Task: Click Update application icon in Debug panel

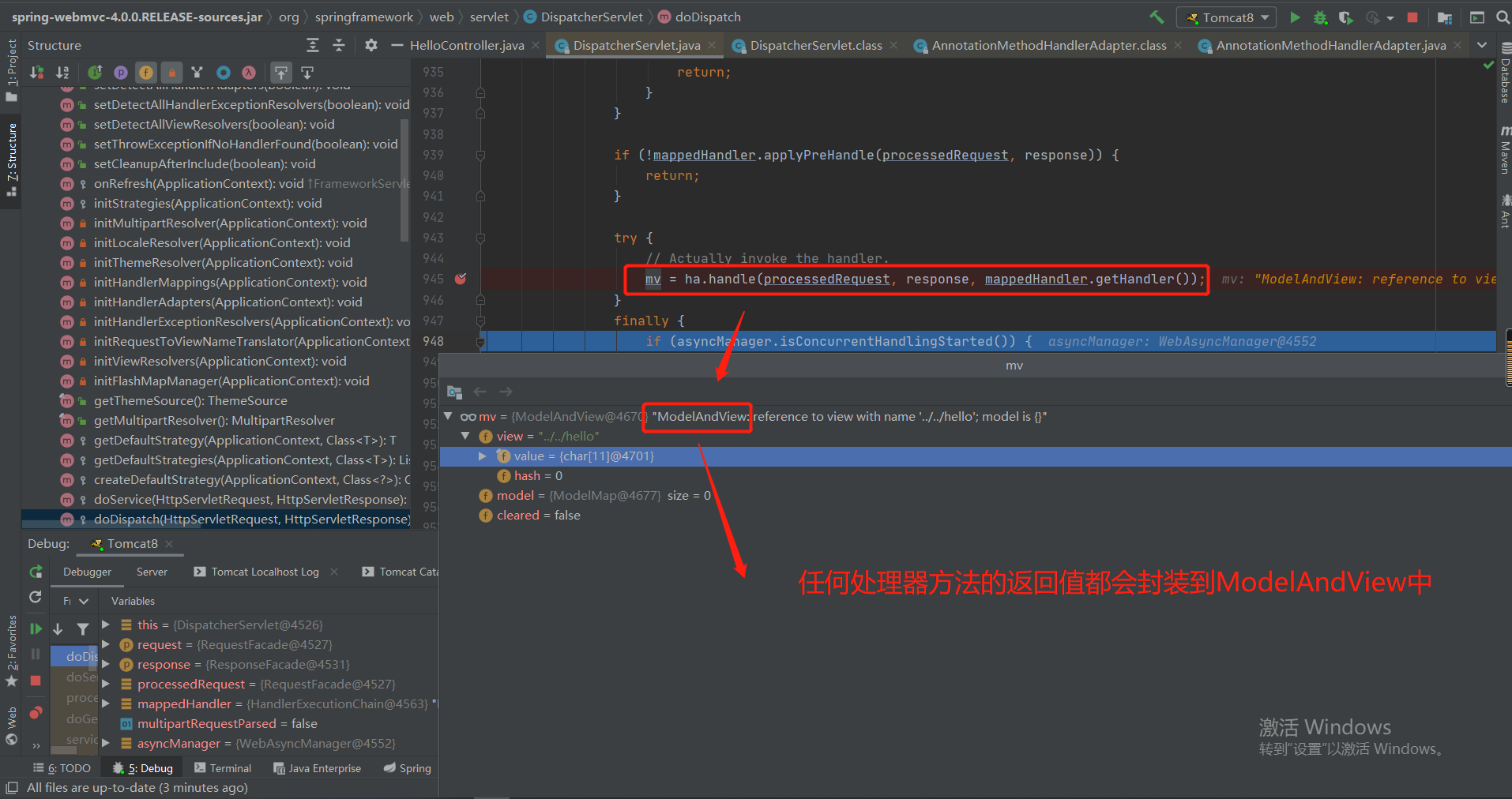Action: [x=36, y=598]
